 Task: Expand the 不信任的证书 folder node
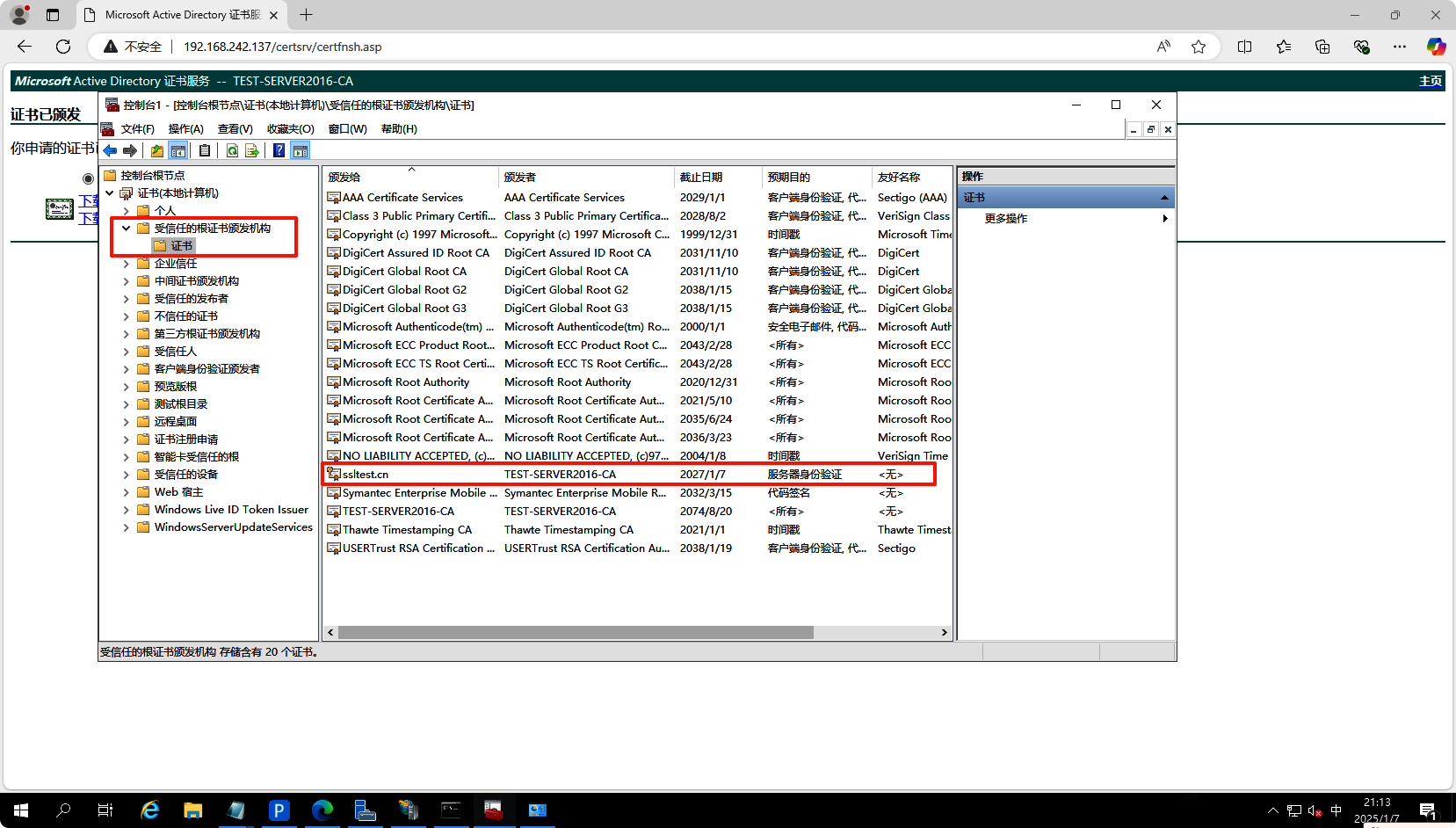pyautogui.click(x=127, y=316)
